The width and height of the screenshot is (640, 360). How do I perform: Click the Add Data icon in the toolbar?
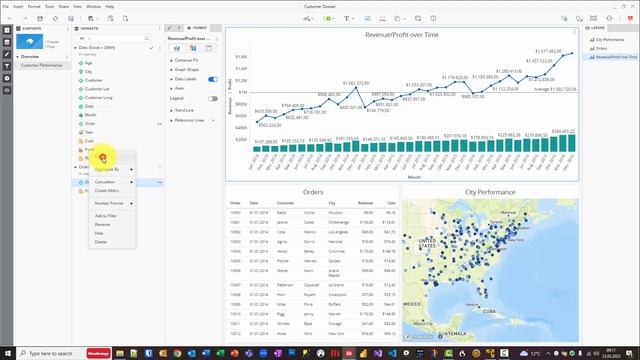[91, 18]
